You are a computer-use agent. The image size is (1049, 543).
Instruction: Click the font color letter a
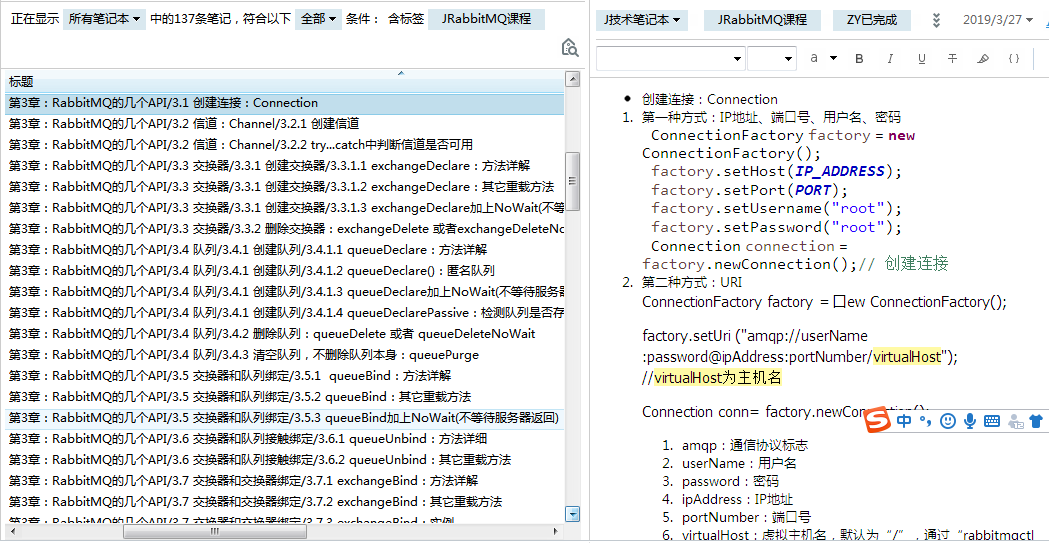coord(814,58)
